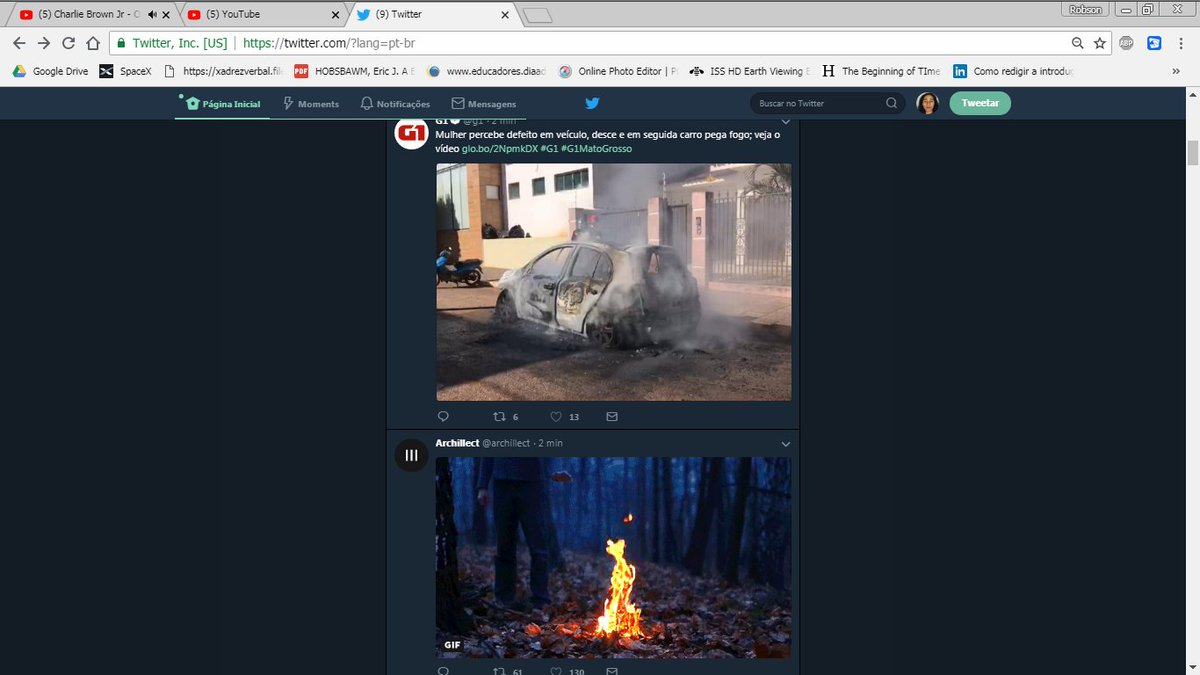The width and height of the screenshot is (1200, 675).
Task: Open The Beginning of Time bookmark
Action: [882, 71]
